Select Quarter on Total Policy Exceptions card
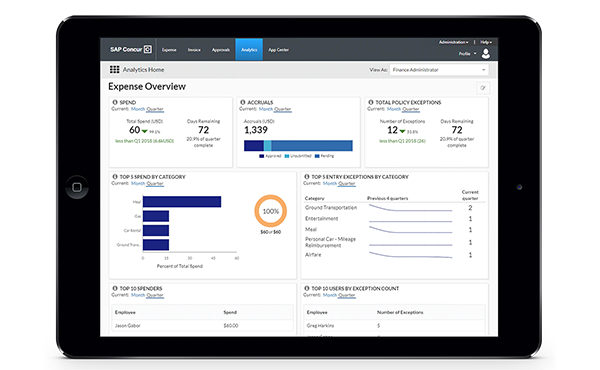 411,109
